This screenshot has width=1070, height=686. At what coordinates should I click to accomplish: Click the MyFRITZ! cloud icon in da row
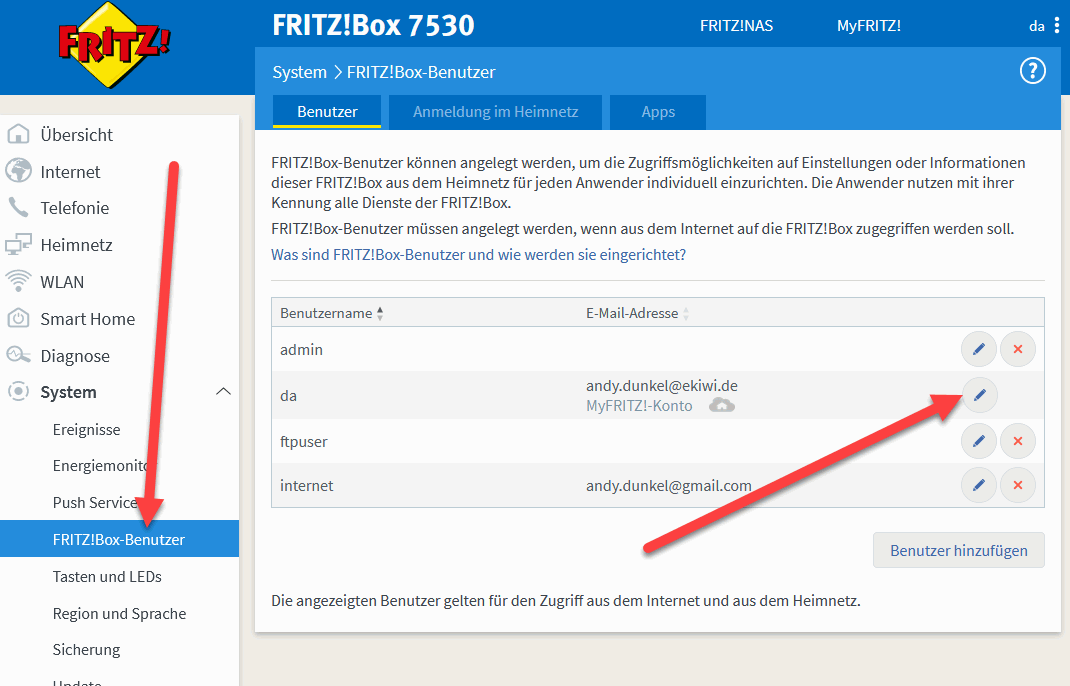722,405
